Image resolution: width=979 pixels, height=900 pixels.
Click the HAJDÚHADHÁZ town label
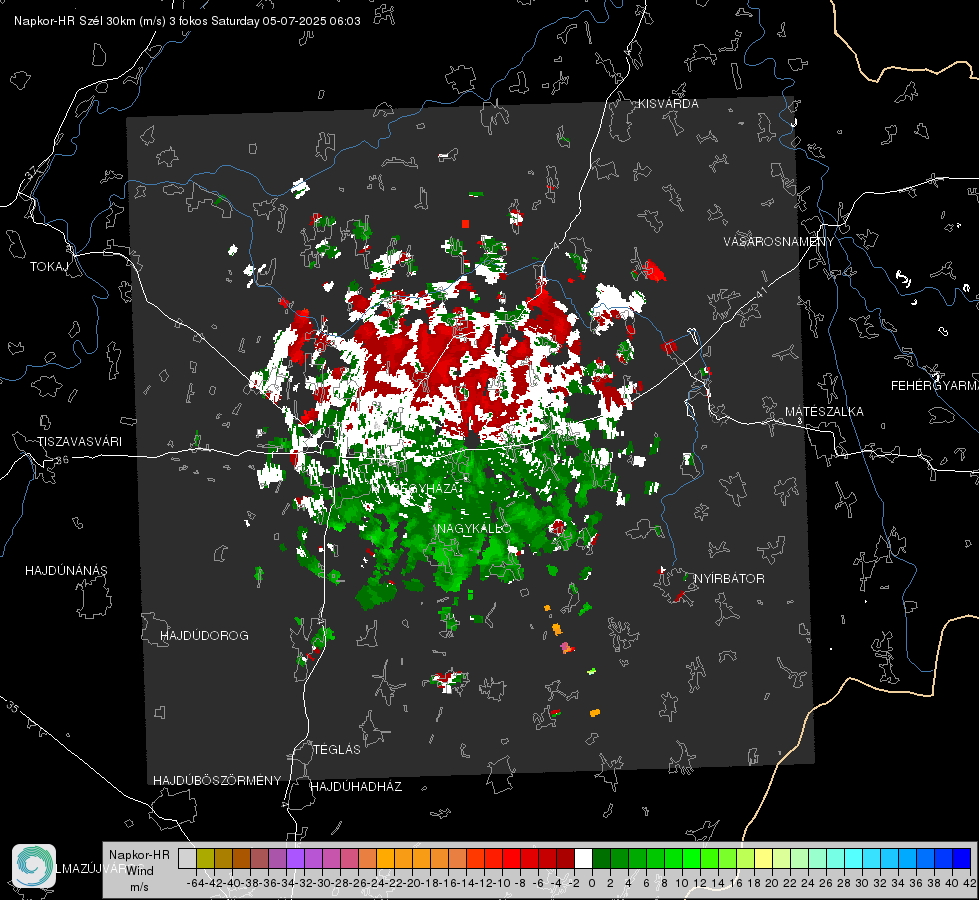click(x=356, y=786)
